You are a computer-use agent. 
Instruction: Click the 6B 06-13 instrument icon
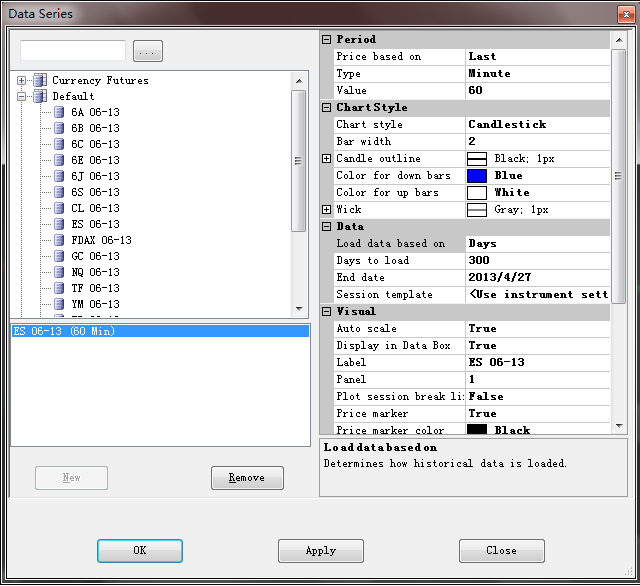pos(59,128)
